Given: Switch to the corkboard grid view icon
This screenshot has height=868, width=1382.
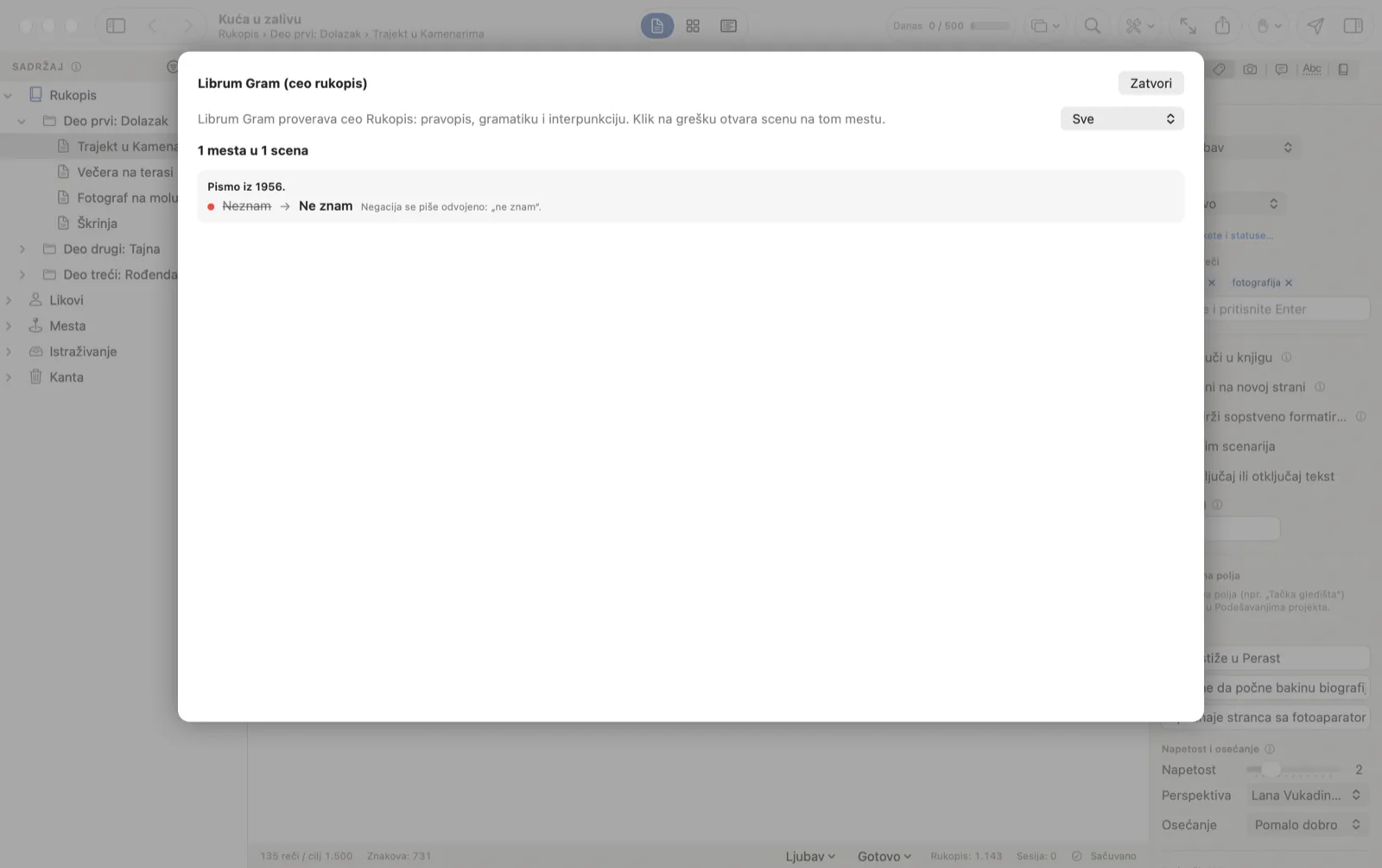Looking at the screenshot, I should point(693,26).
